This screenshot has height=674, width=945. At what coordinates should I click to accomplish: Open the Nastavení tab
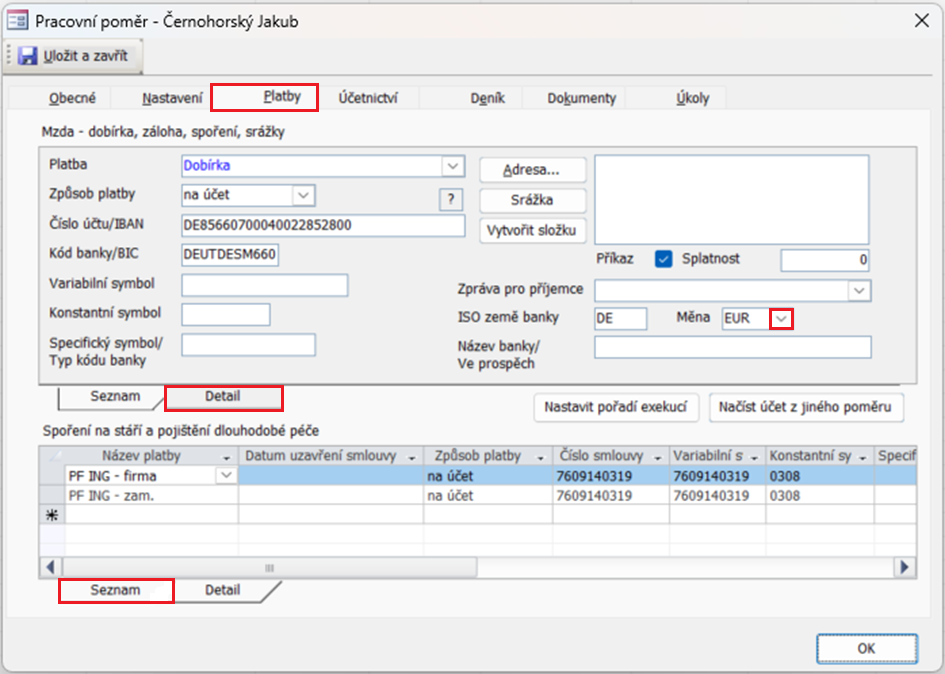pos(172,98)
